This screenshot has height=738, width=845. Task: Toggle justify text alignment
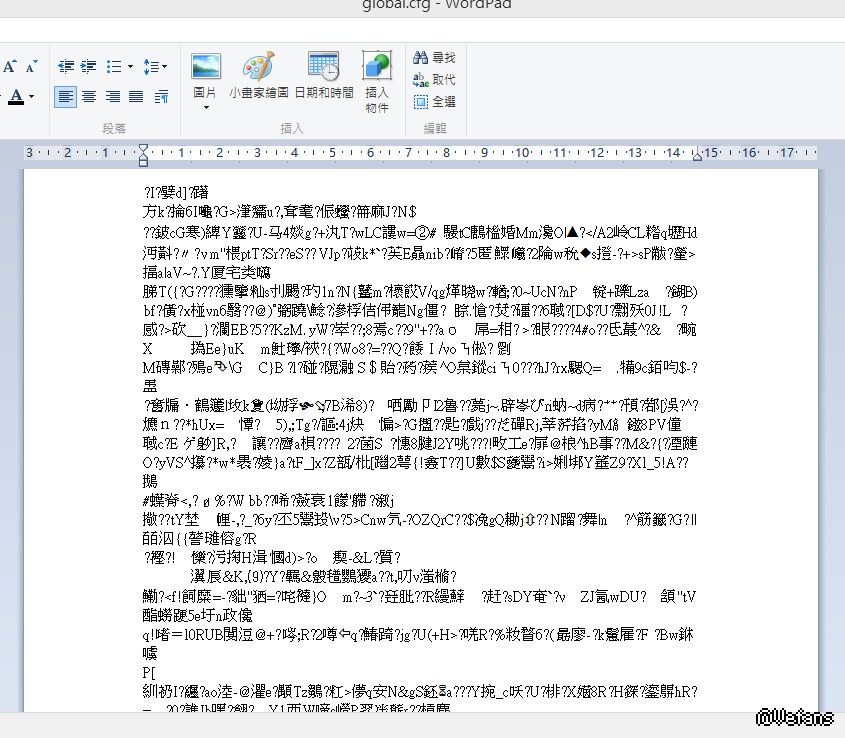point(136,96)
